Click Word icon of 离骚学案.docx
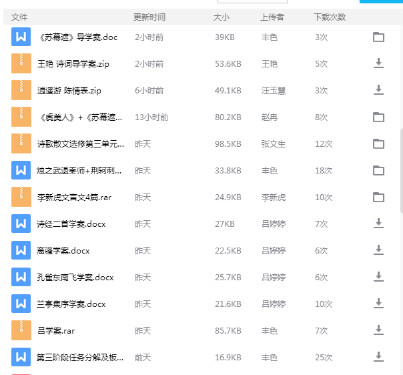 pyautogui.click(x=21, y=250)
